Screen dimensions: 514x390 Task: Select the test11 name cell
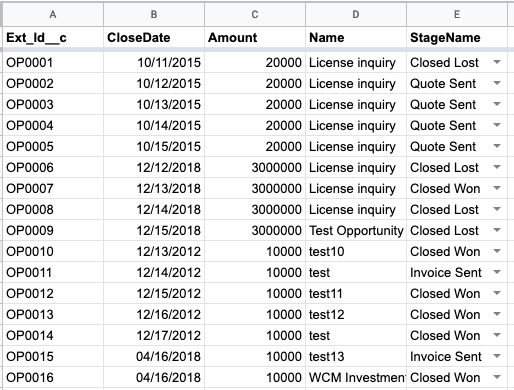356,293
